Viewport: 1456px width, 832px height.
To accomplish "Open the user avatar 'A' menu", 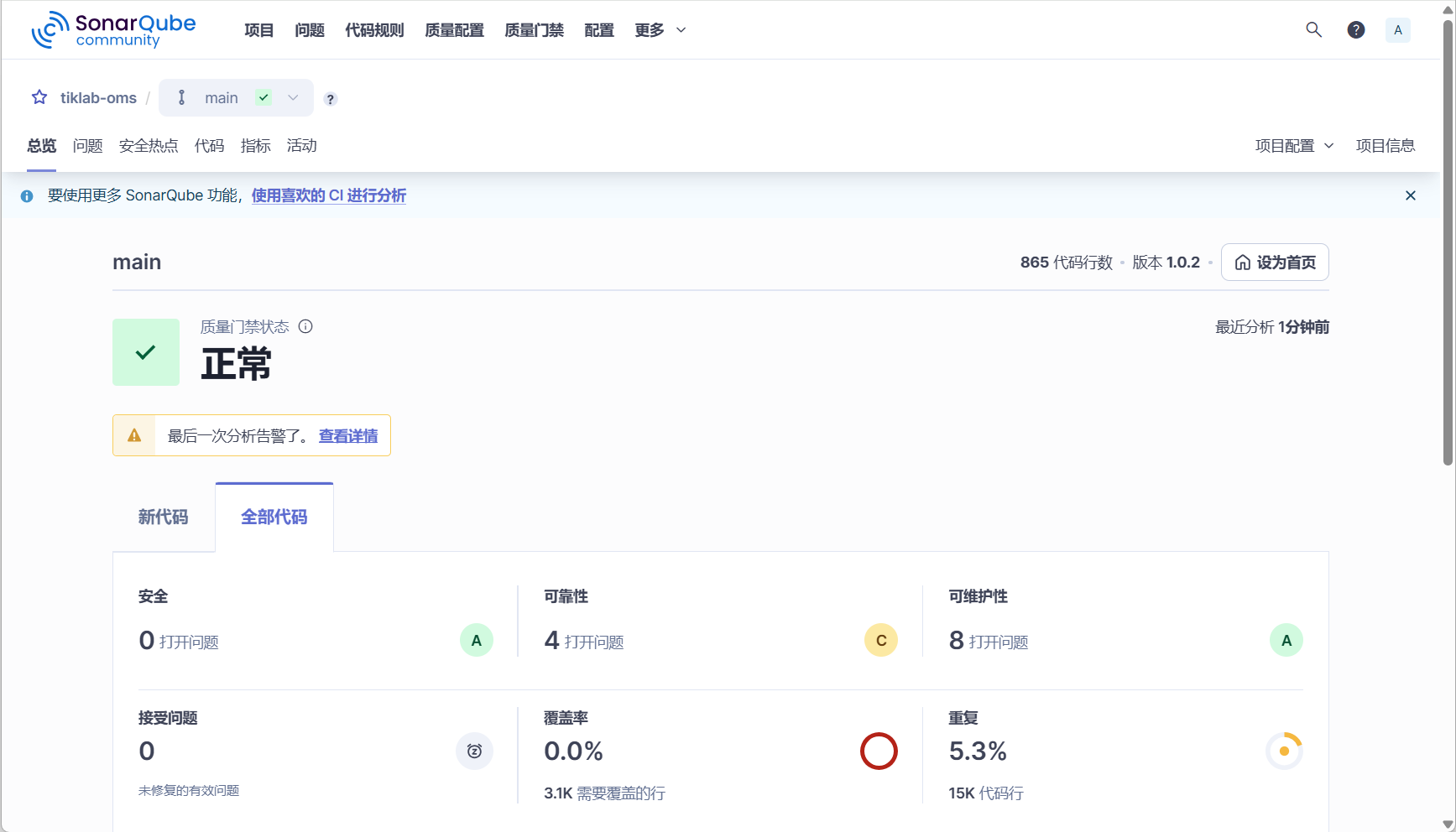I will (x=1398, y=30).
